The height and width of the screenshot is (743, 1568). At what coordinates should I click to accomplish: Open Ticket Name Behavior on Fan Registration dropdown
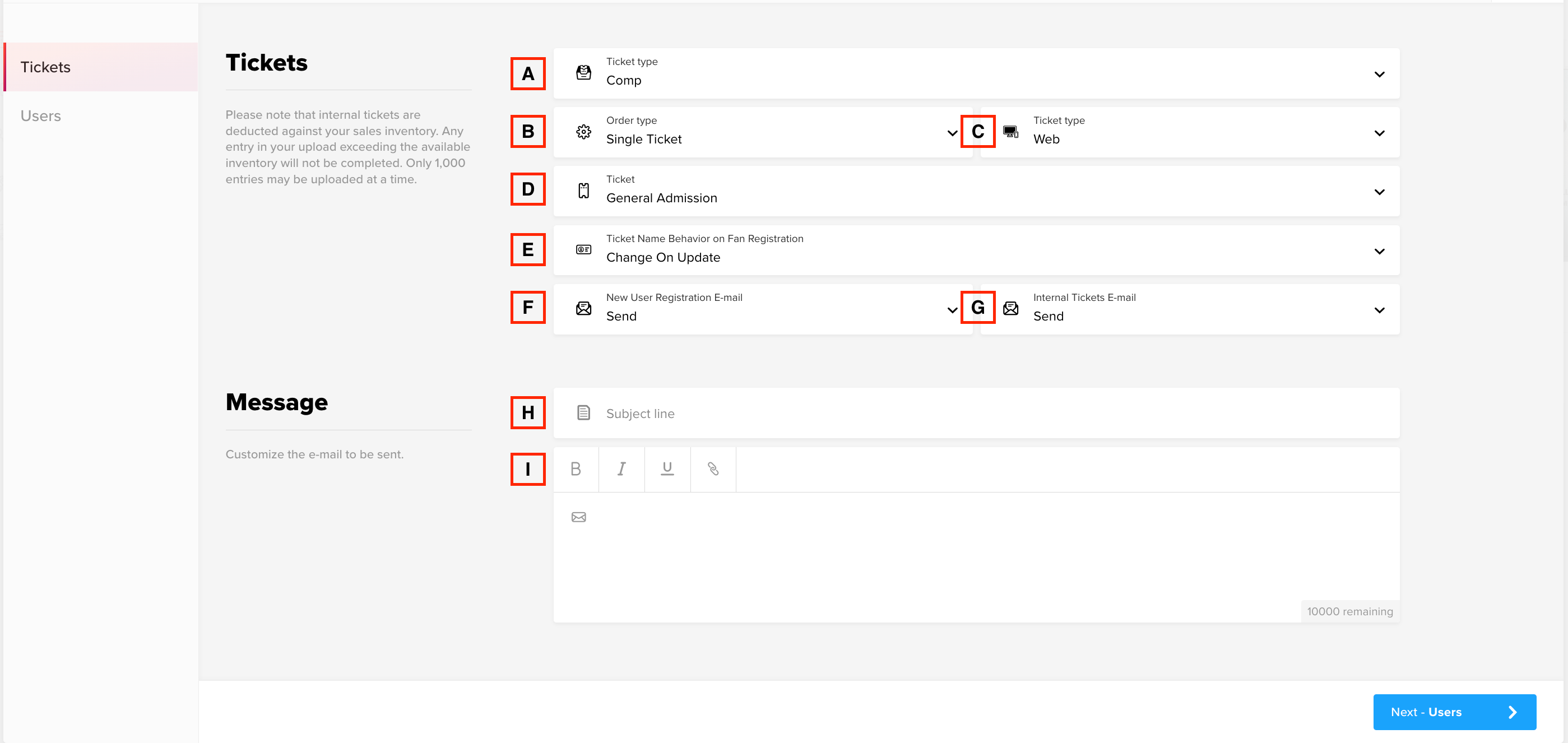pyautogui.click(x=976, y=250)
